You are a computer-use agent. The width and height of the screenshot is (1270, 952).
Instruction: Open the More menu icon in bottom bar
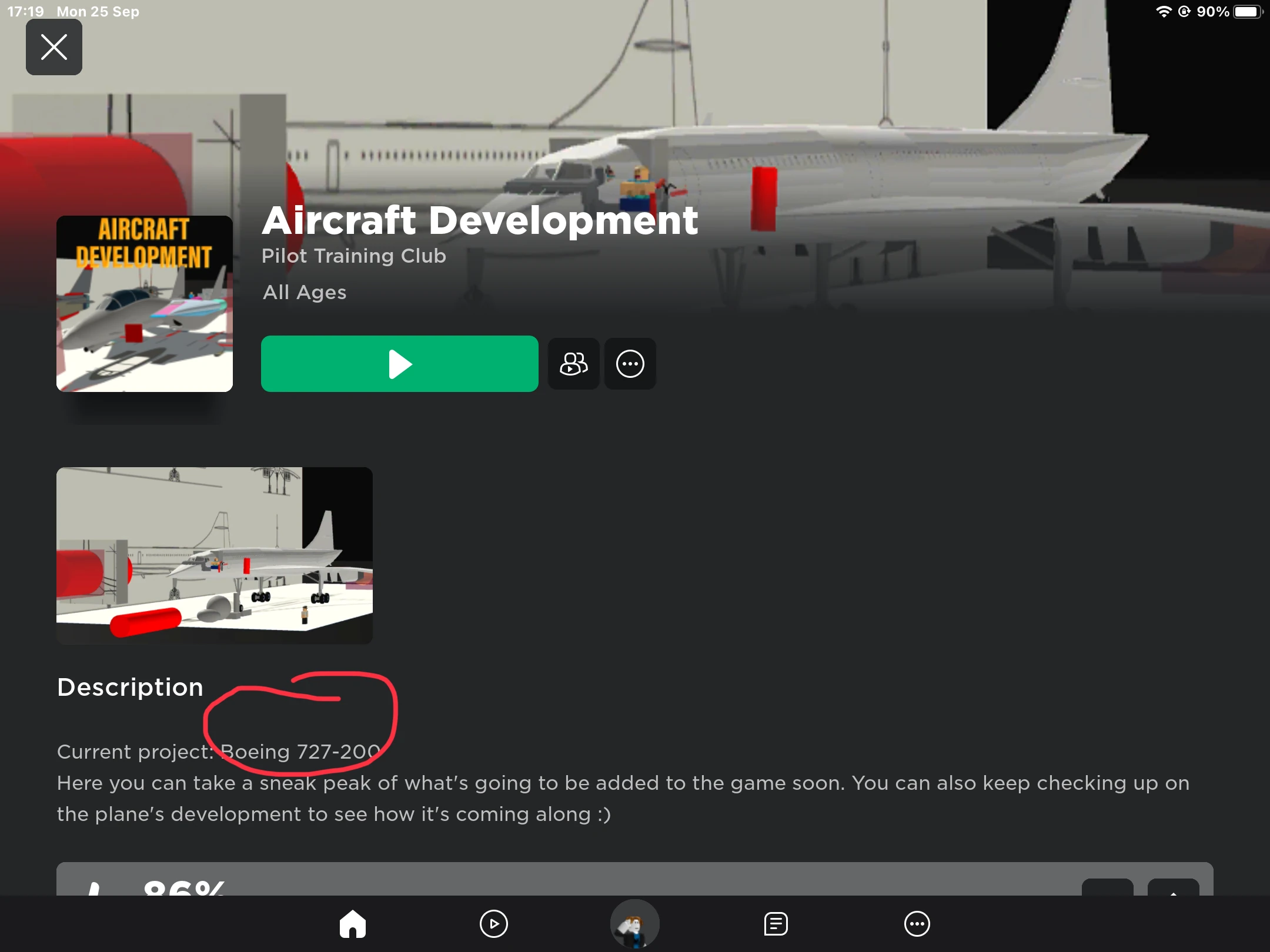click(x=916, y=924)
